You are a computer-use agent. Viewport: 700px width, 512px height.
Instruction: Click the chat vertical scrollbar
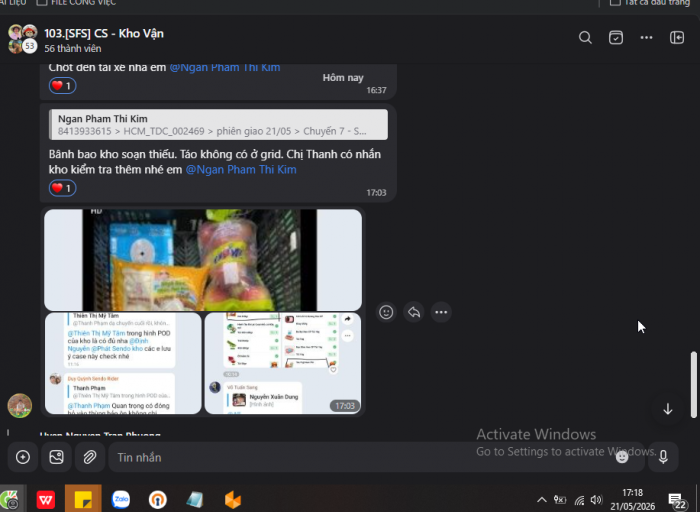693,385
